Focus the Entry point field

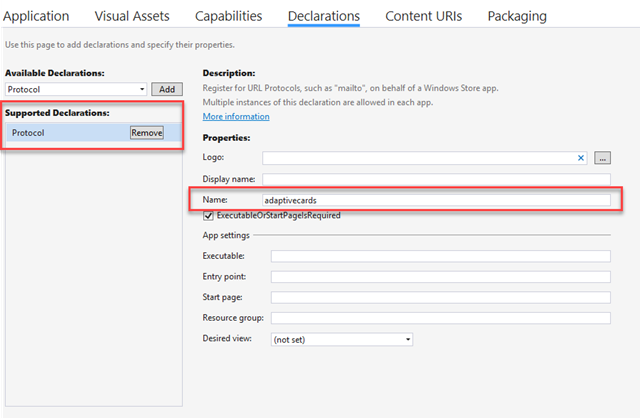pyautogui.click(x=440, y=276)
